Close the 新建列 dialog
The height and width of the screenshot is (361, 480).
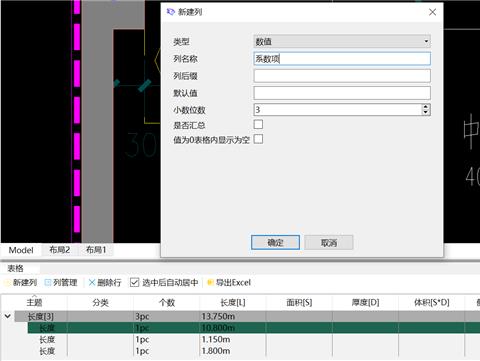(x=432, y=12)
